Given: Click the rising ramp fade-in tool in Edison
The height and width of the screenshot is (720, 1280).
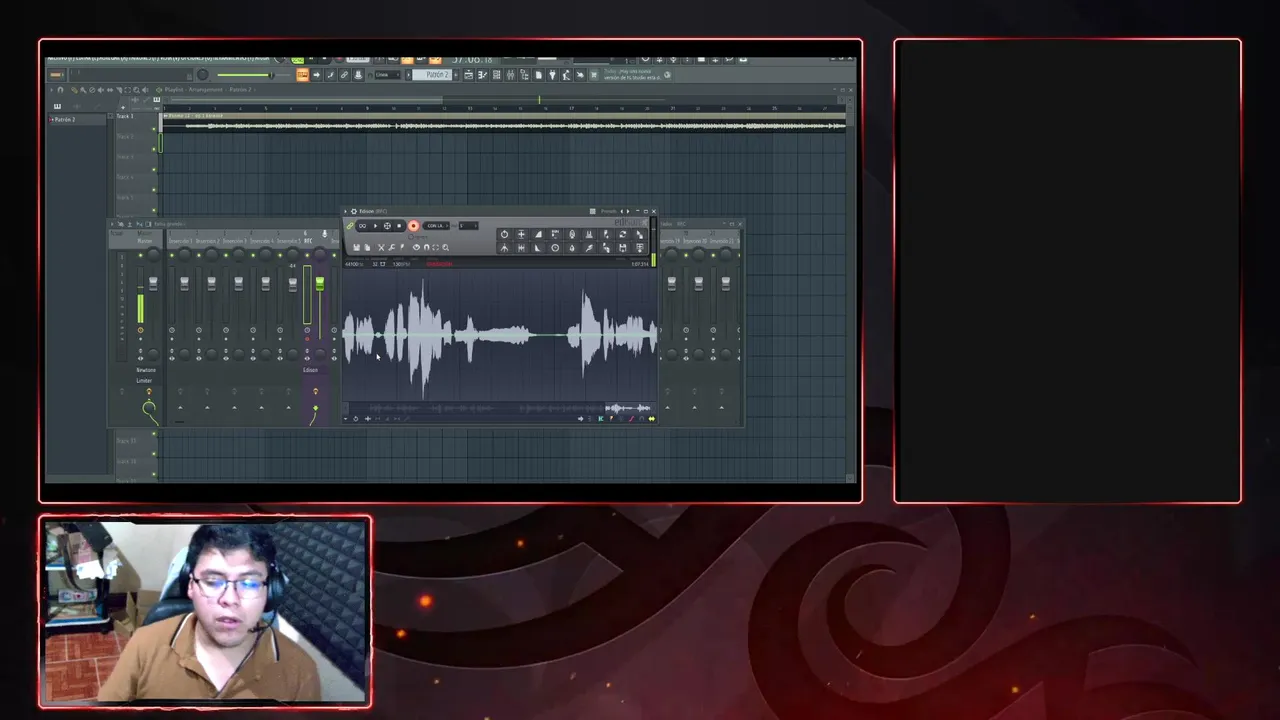Looking at the screenshot, I should click(x=538, y=234).
